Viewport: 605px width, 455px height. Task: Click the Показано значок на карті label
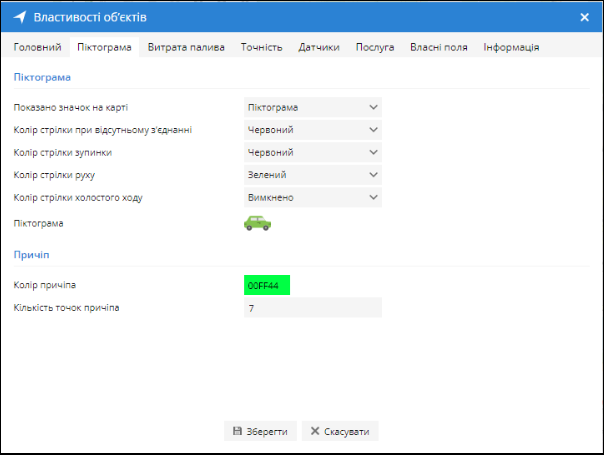pos(71,107)
